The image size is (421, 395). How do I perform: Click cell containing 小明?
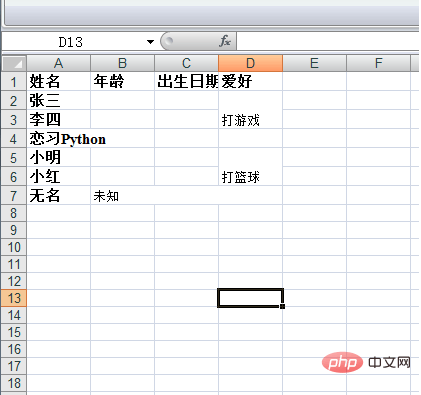click(59, 157)
